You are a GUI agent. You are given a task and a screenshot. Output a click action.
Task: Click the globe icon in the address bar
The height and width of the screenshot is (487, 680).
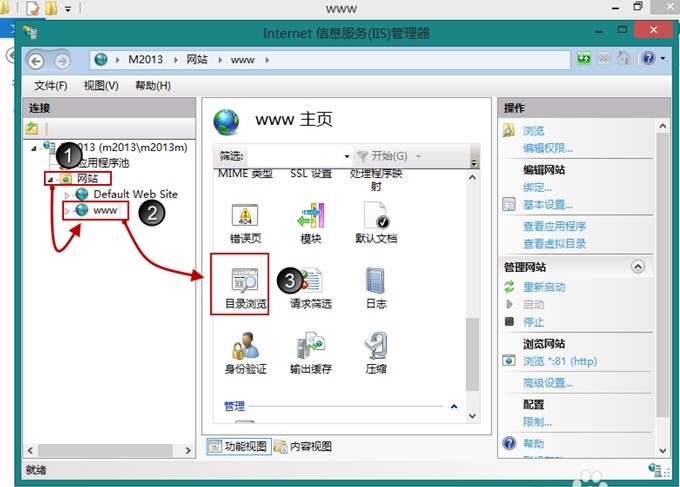(101, 59)
